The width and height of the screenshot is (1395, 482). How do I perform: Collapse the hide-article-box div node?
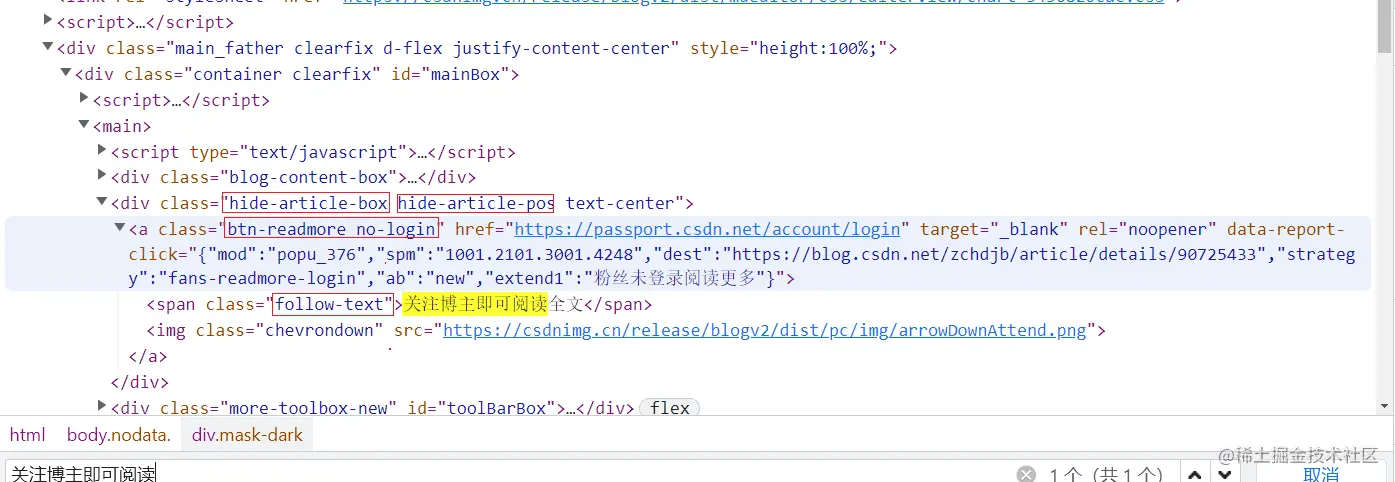102,203
